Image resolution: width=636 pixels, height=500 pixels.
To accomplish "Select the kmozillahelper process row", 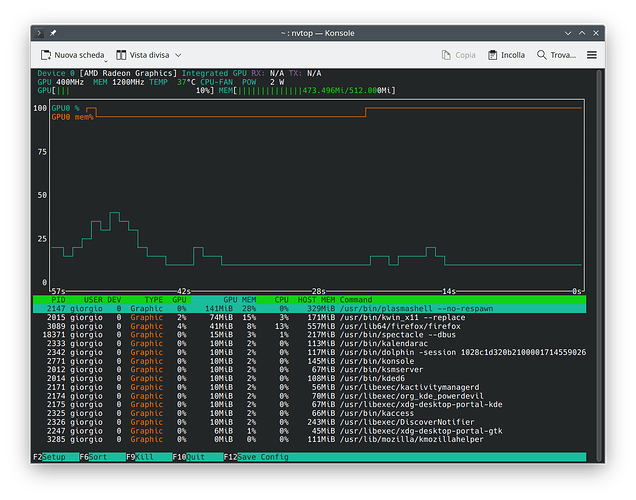I will point(309,440).
